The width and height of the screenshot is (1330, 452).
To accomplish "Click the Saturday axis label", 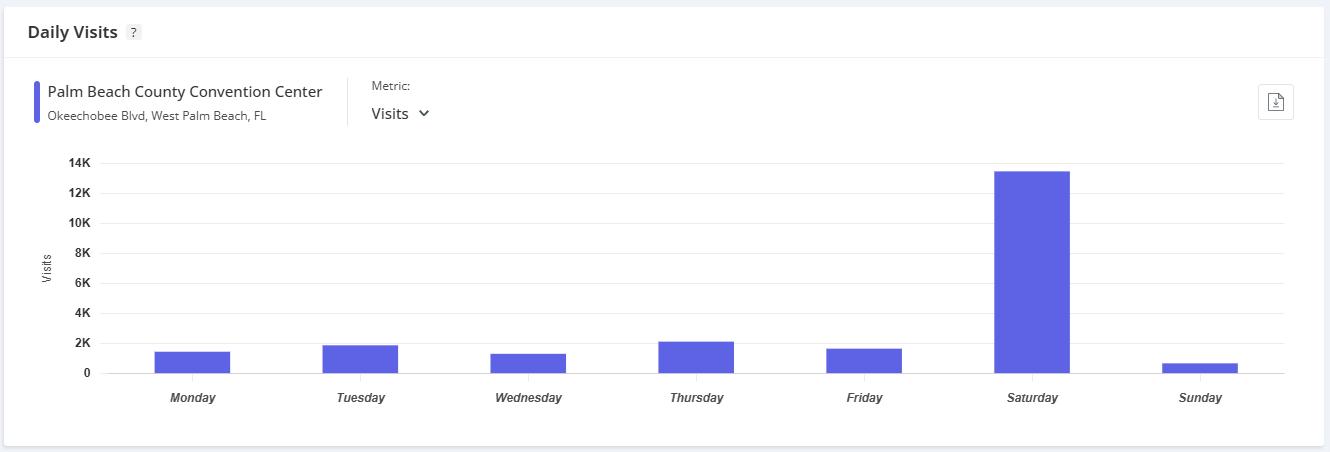I will [x=1032, y=398].
